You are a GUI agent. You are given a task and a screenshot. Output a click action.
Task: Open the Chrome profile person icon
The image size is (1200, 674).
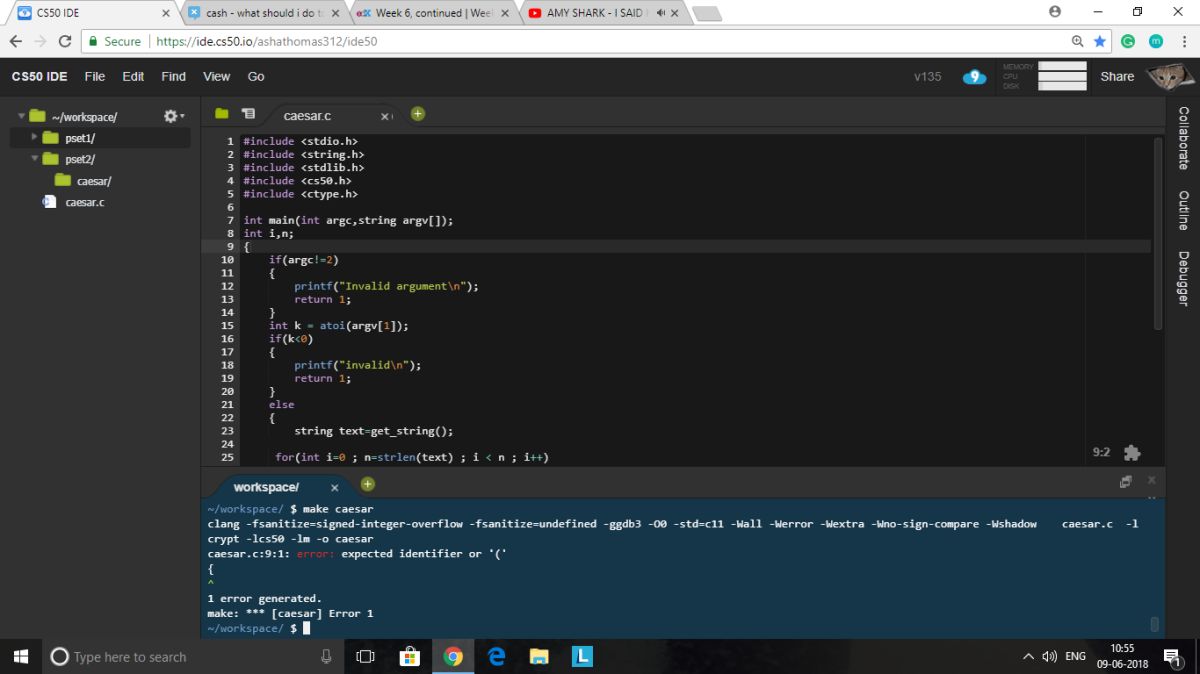pos(1054,12)
